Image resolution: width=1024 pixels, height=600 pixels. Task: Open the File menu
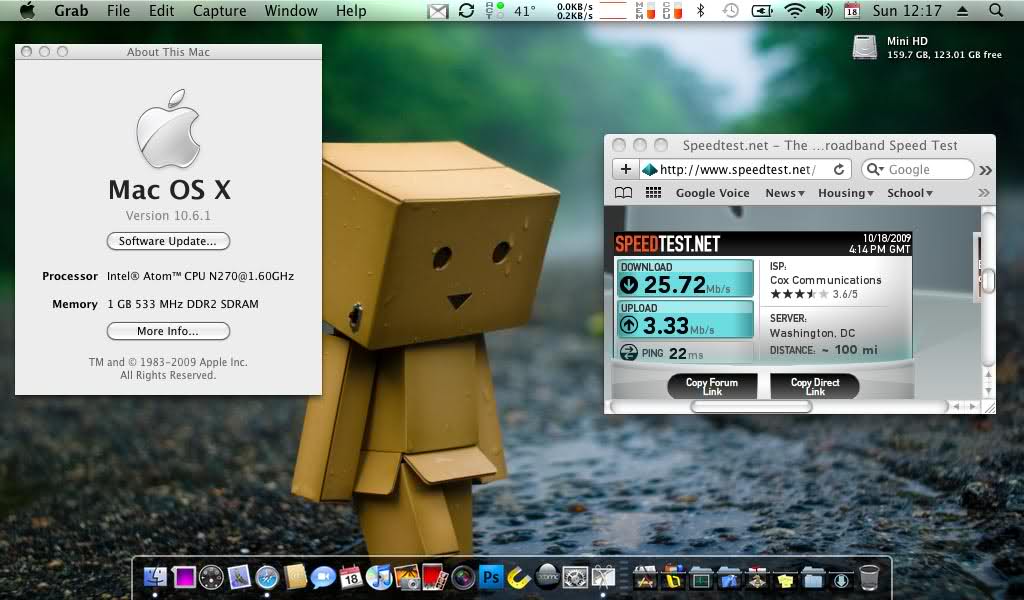pyautogui.click(x=118, y=10)
